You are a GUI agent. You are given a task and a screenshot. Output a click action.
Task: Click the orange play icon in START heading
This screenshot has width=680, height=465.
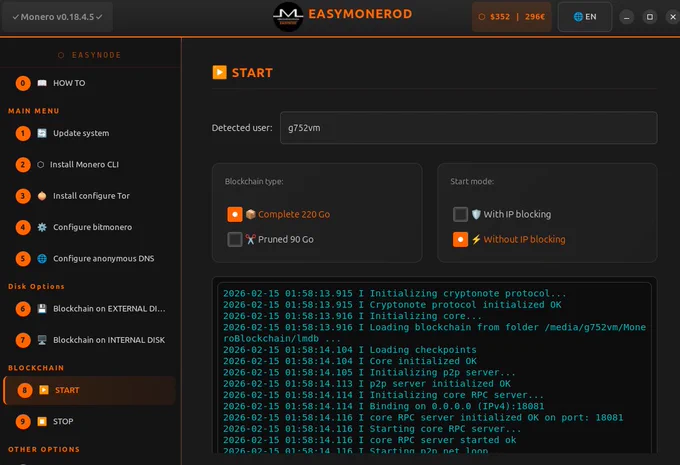coord(219,72)
